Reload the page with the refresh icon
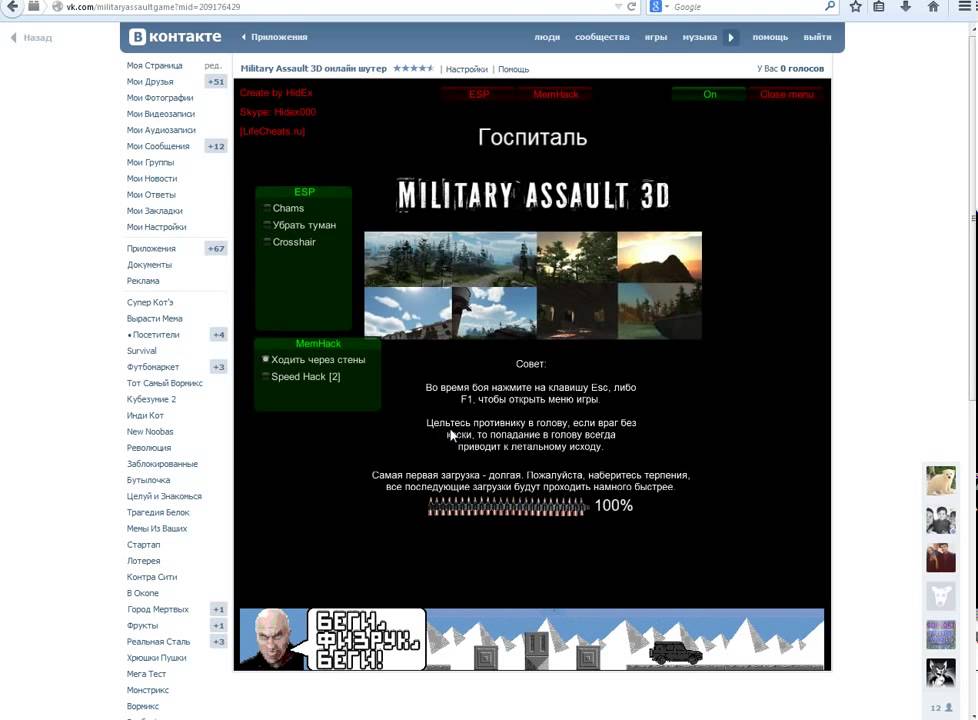Screen dimensions: 978x720 point(631,6)
